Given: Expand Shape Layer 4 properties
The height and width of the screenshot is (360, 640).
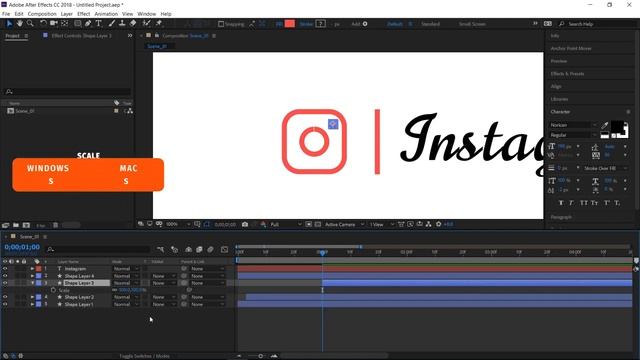Looking at the screenshot, I should tap(32, 276).
